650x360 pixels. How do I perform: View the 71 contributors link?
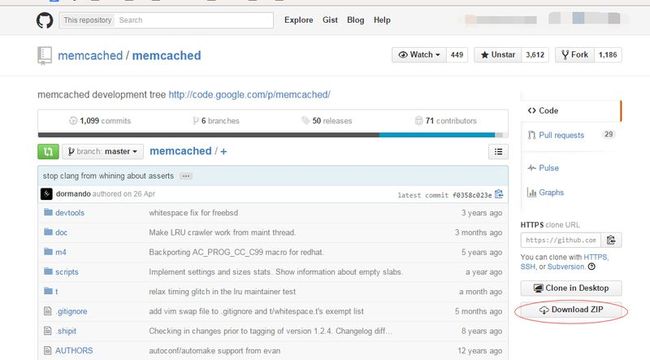pyautogui.click(x=446, y=121)
